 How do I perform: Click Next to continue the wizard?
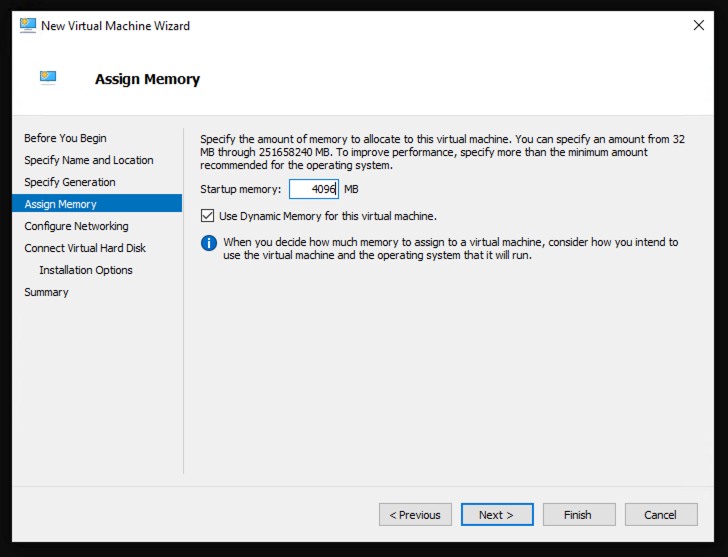(497, 515)
